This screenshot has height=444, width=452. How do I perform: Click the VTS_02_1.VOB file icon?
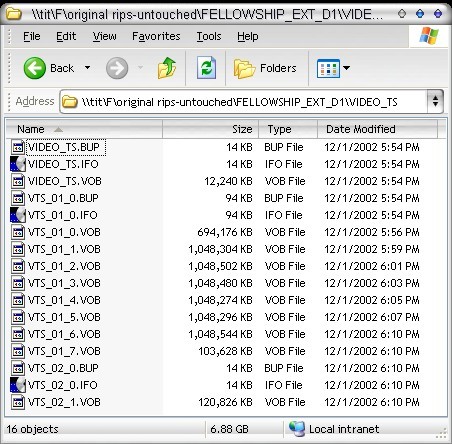pos(18,402)
